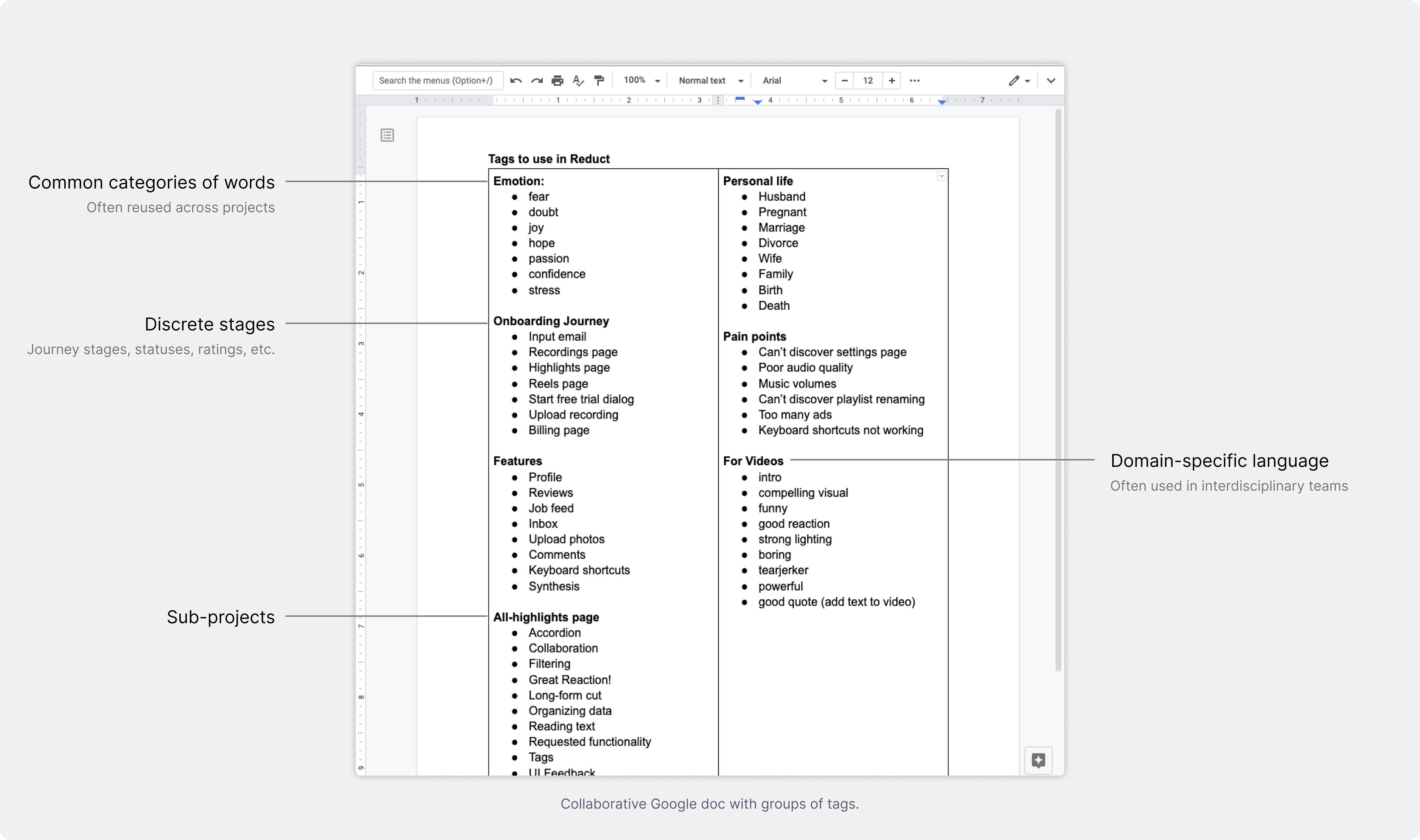
Task: Click the 'Billing page' bullet item
Action: point(559,430)
